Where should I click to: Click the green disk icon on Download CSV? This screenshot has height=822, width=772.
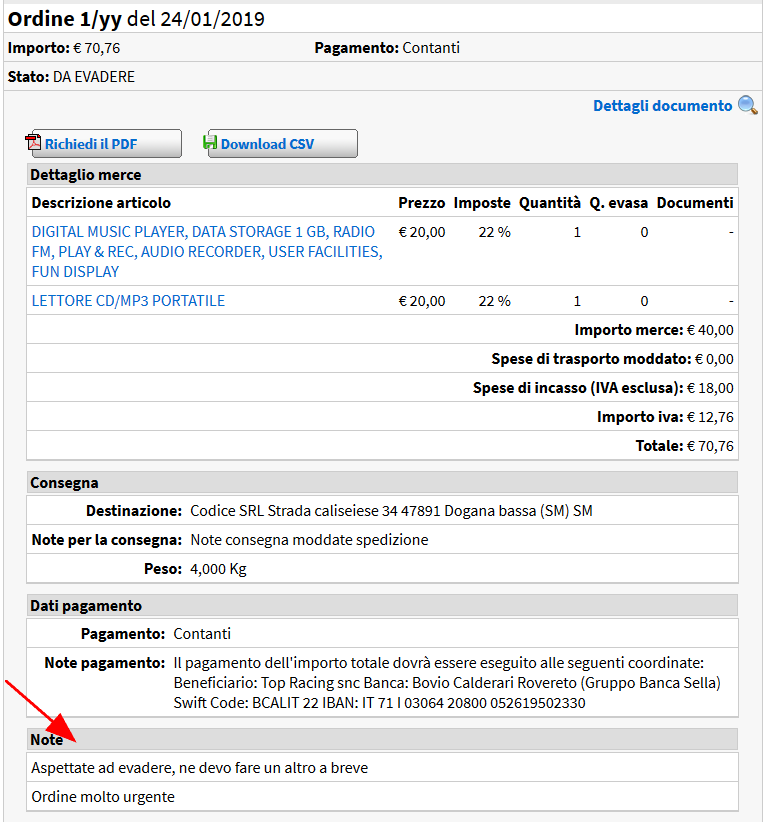pos(210,142)
